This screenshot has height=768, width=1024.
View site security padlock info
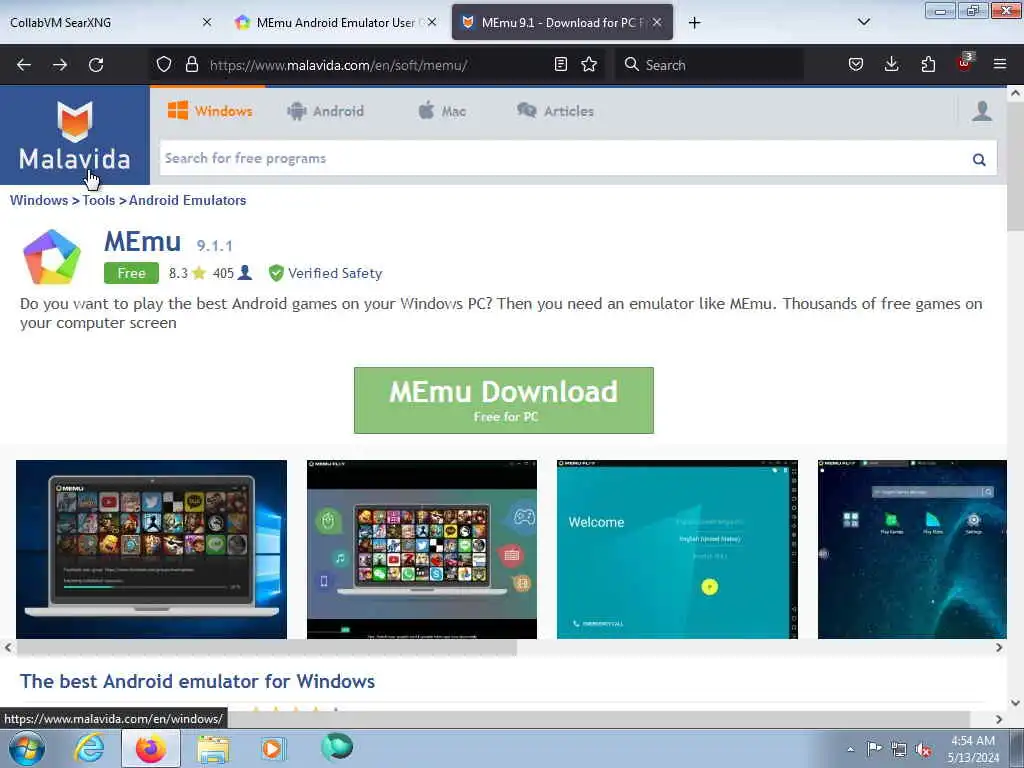[191, 64]
